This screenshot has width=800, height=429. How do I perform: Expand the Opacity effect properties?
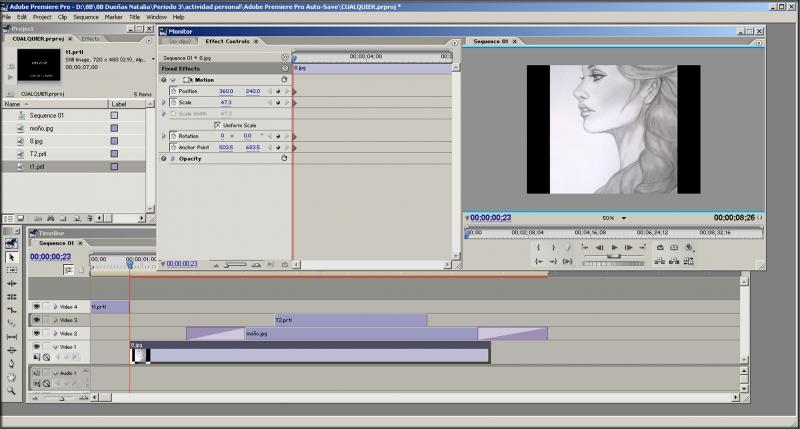coord(164,158)
